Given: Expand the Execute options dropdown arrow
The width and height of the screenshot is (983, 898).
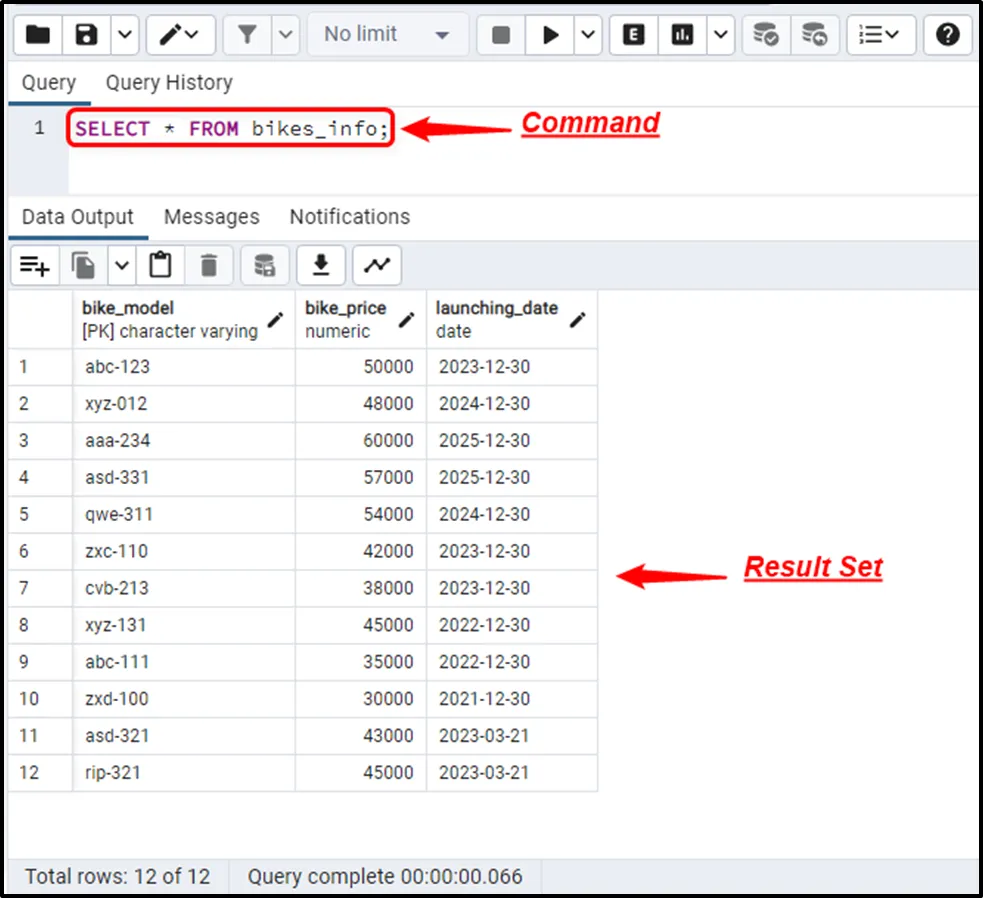Looking at the screenshot, I should coord(588,35).
